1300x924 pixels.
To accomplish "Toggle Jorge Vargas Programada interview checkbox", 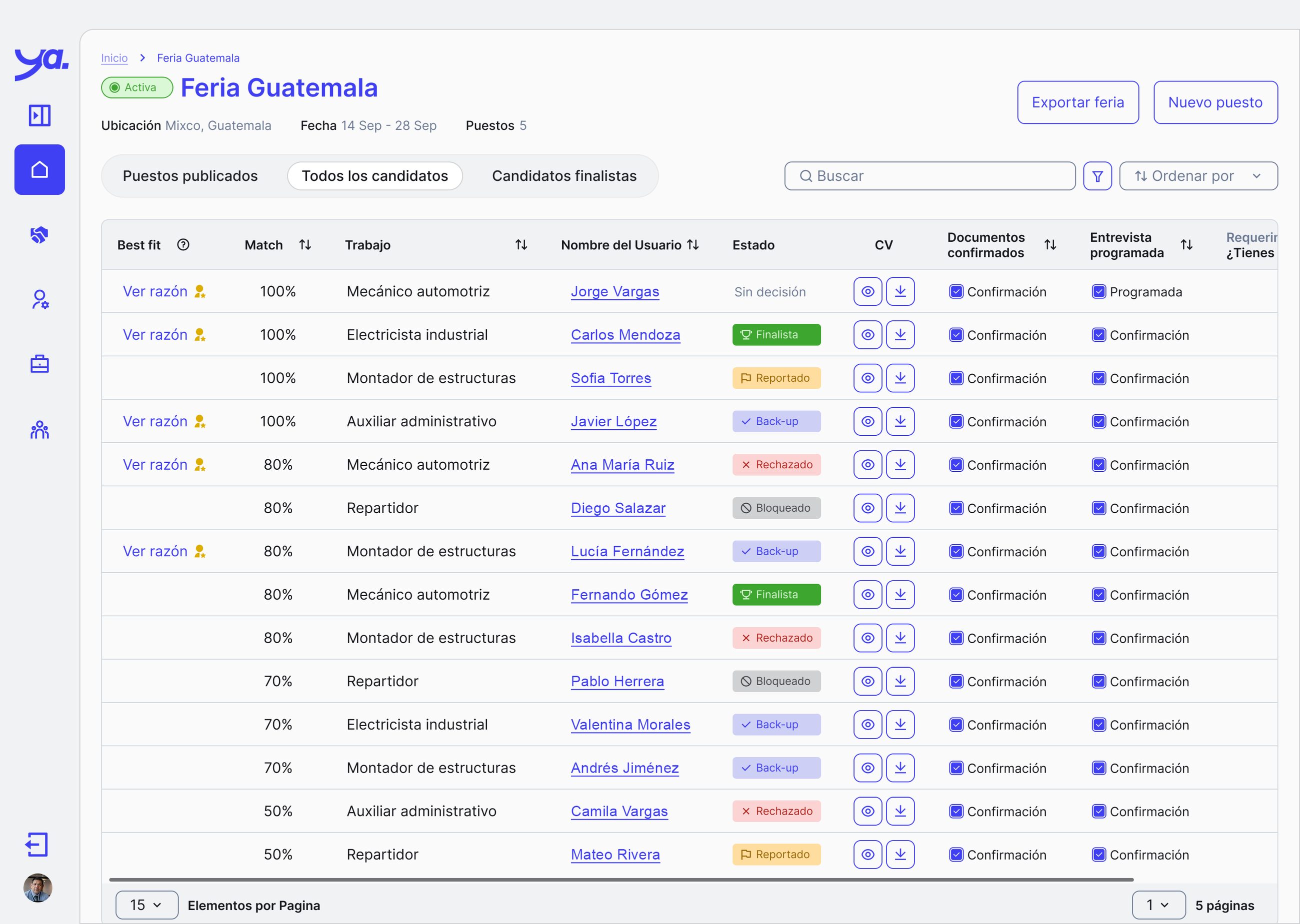I will tap(1099, 292).
